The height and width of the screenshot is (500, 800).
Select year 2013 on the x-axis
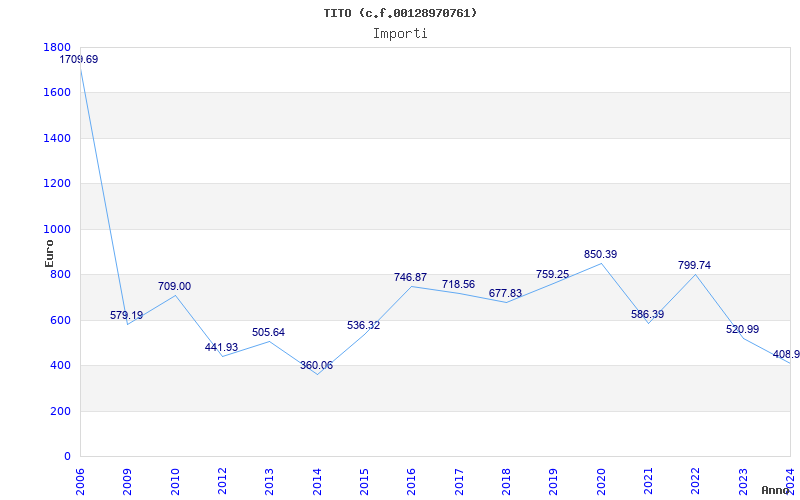[269, 479]
